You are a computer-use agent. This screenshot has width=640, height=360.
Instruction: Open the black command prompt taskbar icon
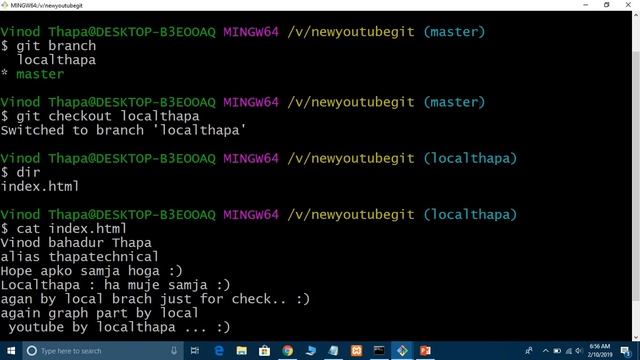point(379,351)
